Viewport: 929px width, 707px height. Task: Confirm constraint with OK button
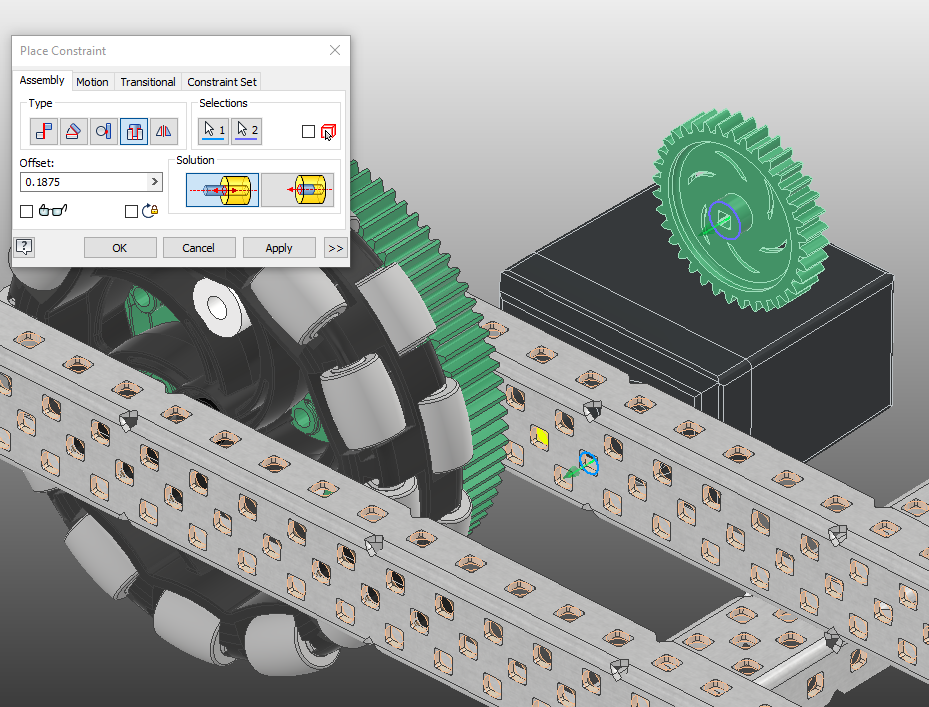point(120,248)
